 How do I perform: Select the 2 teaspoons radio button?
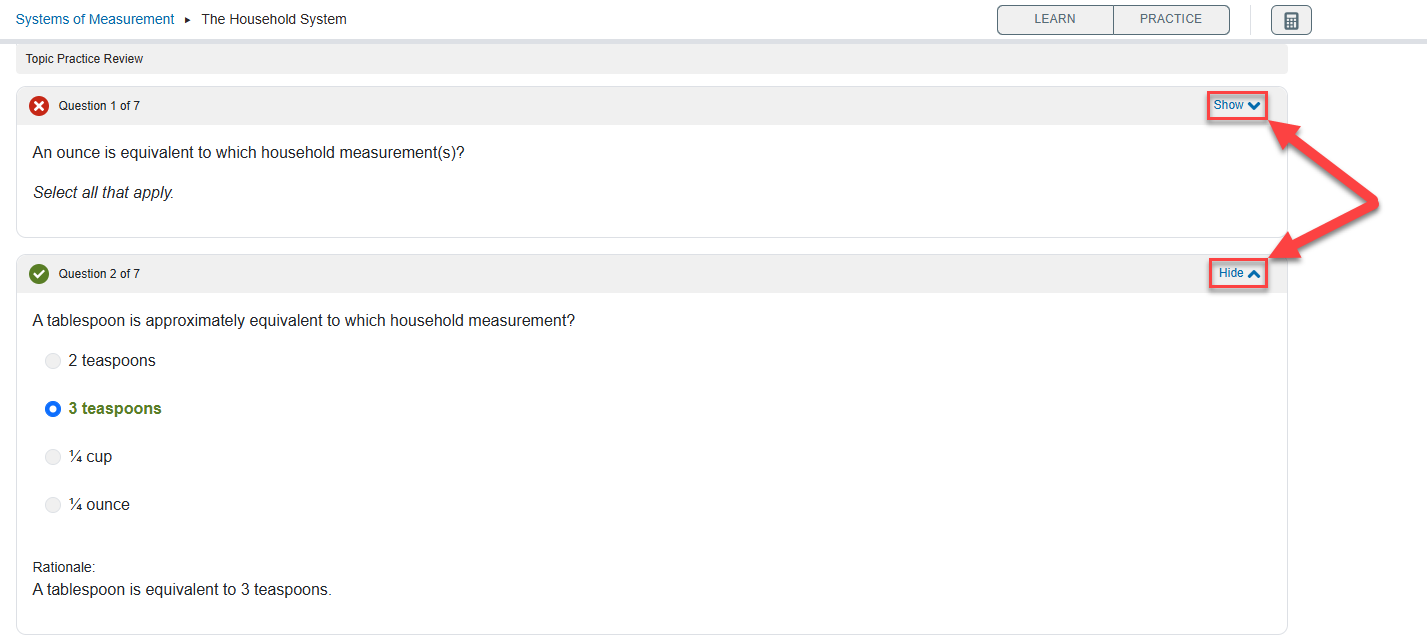tap(53, 361)
